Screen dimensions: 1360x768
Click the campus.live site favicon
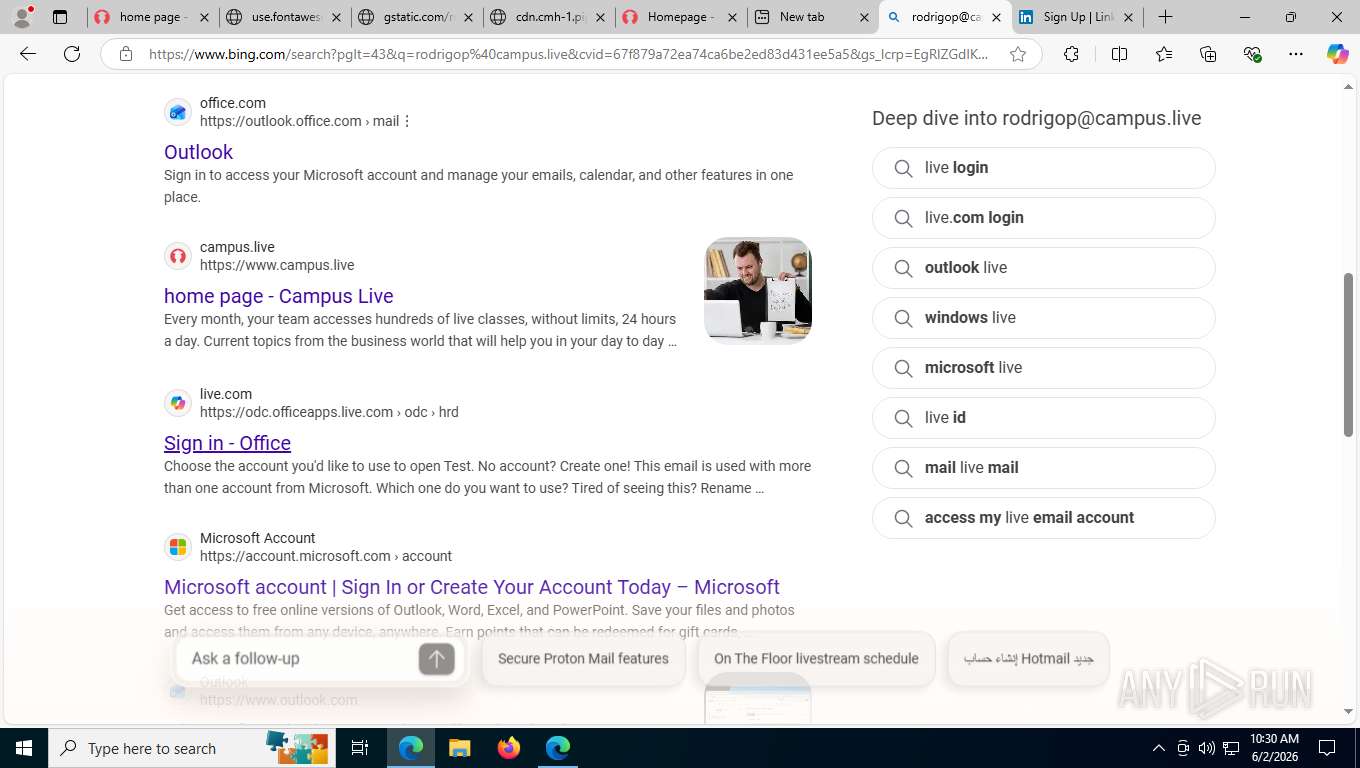[178, 256]
